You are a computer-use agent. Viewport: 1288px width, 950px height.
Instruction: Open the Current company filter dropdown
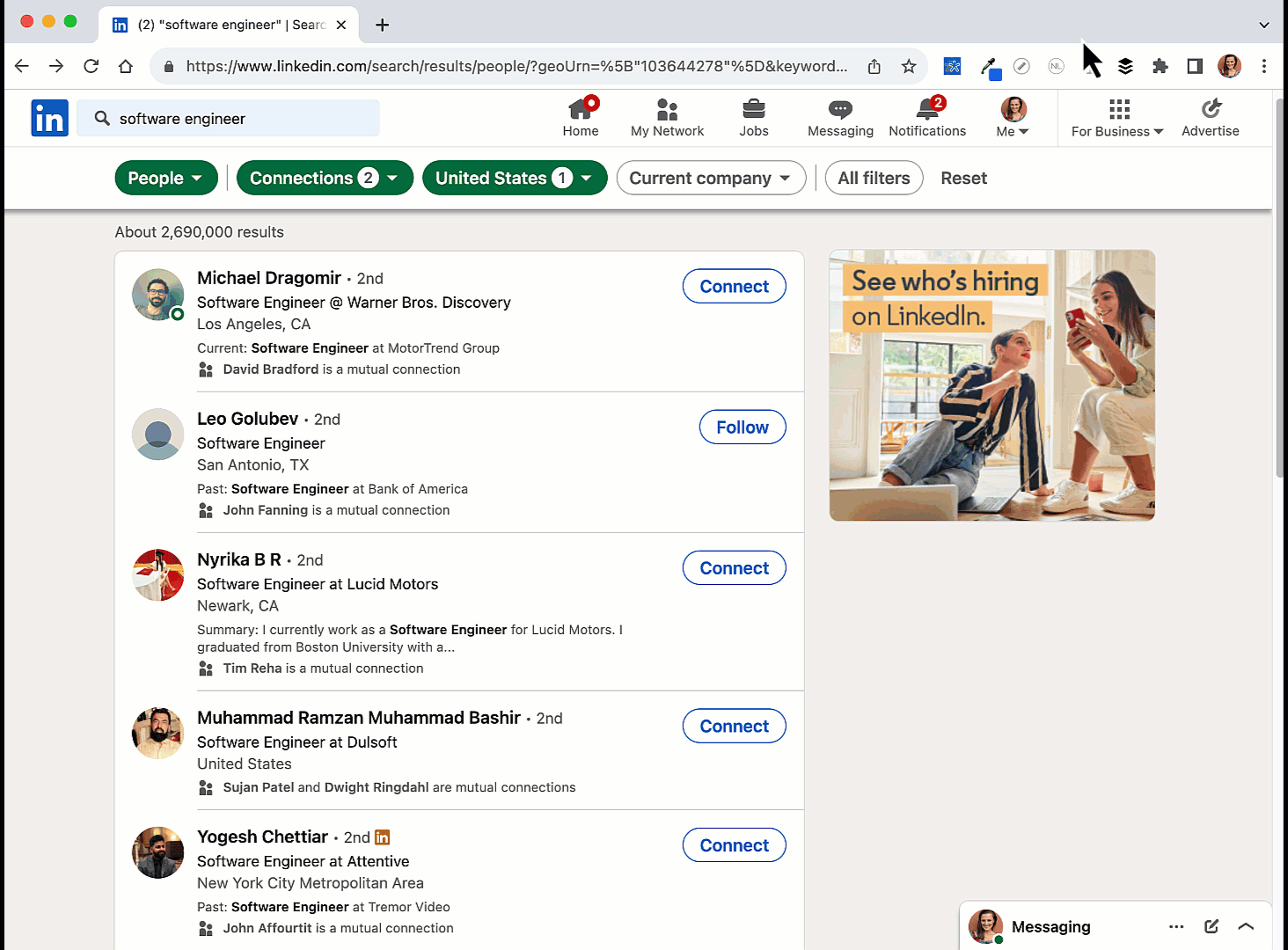710,178
